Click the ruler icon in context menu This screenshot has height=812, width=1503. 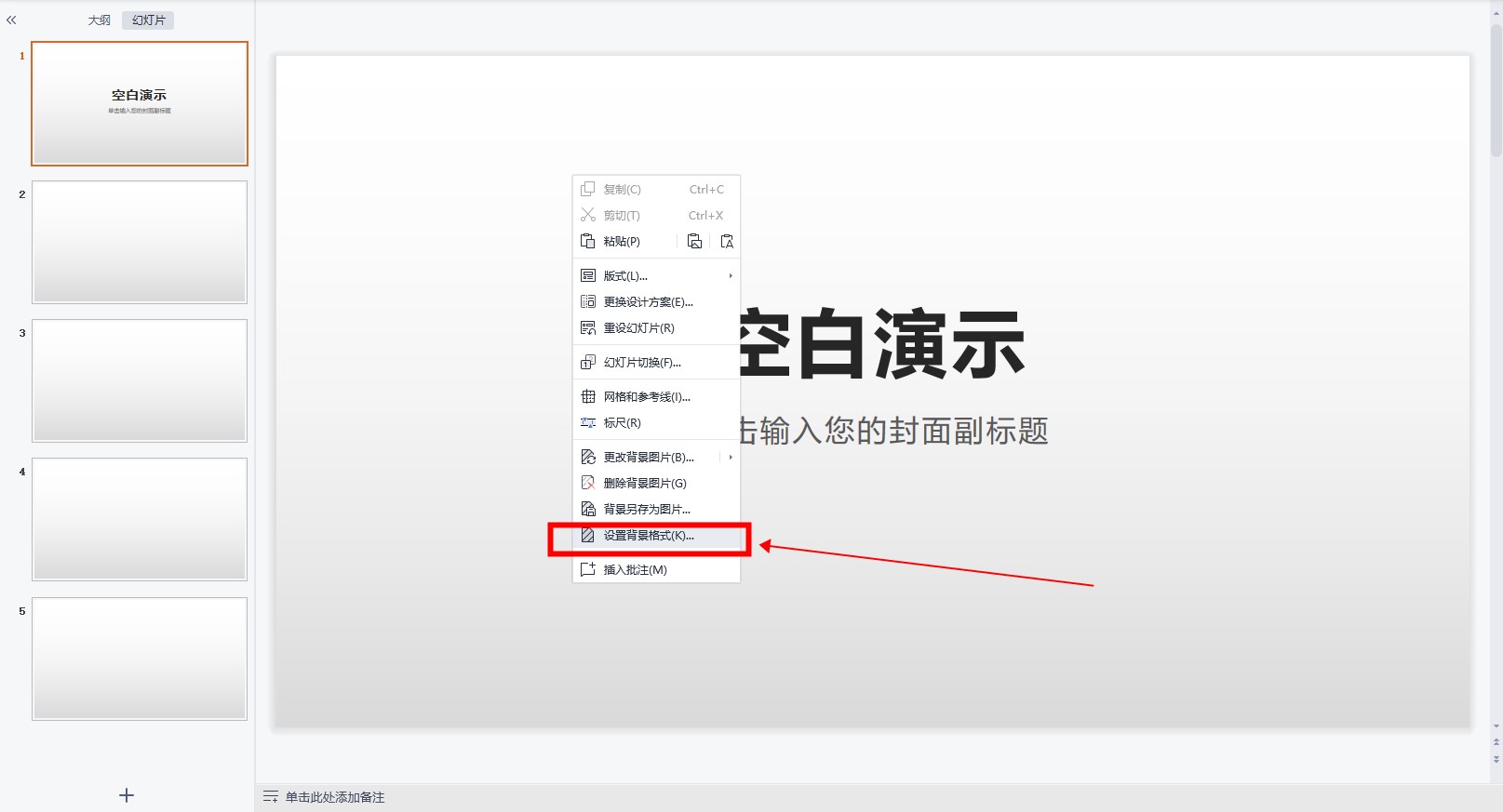(x=588, y=422)
